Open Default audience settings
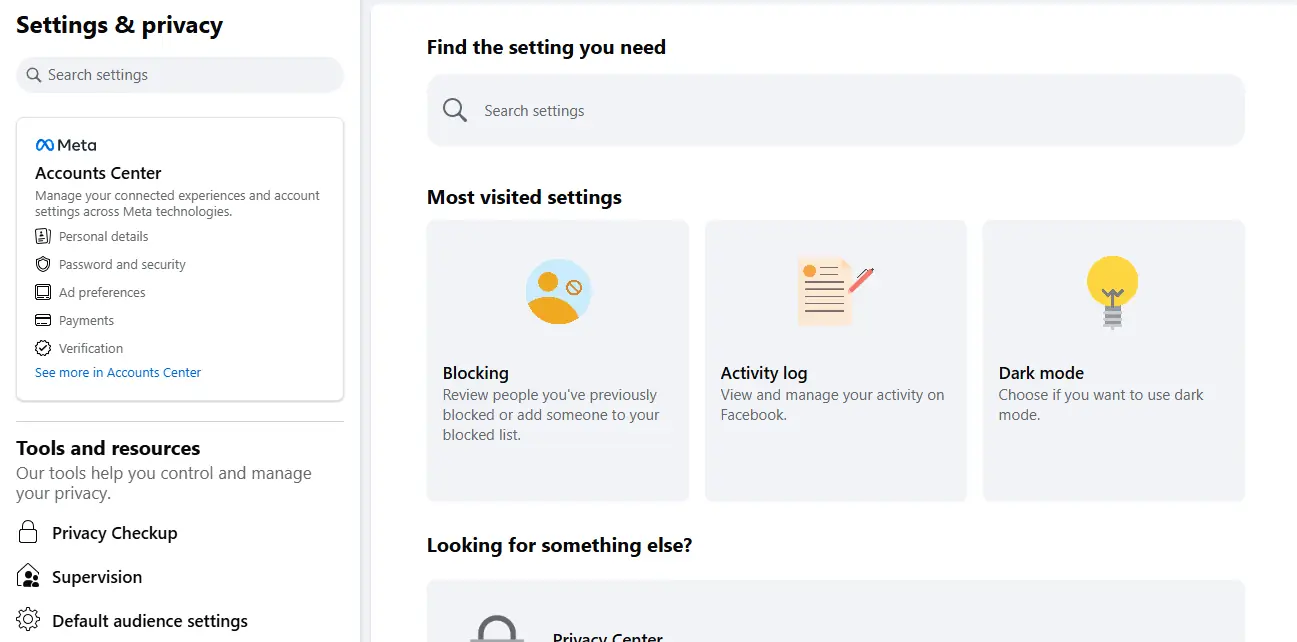 tap(148, 620)
